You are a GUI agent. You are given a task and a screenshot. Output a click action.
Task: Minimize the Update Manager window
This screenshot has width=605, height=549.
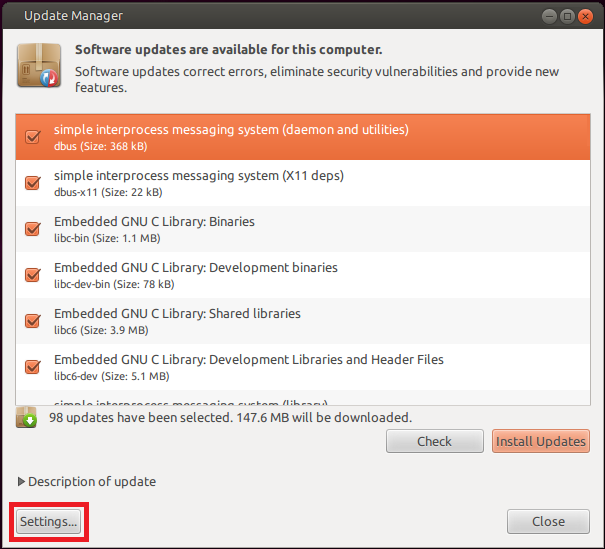pyautogui.click(x=549, y=16)
